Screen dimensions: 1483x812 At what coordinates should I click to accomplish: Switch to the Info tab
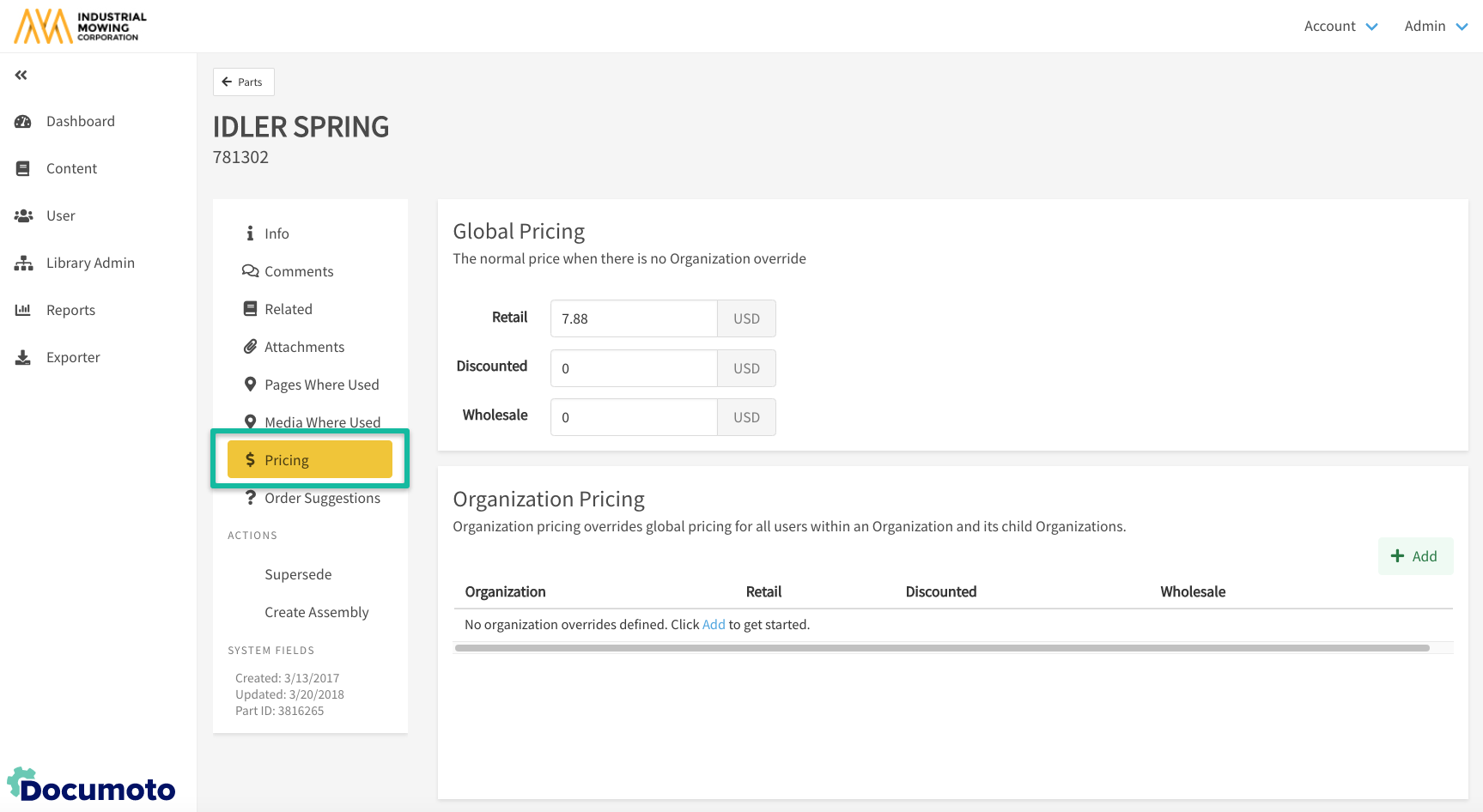coord(276,233)
